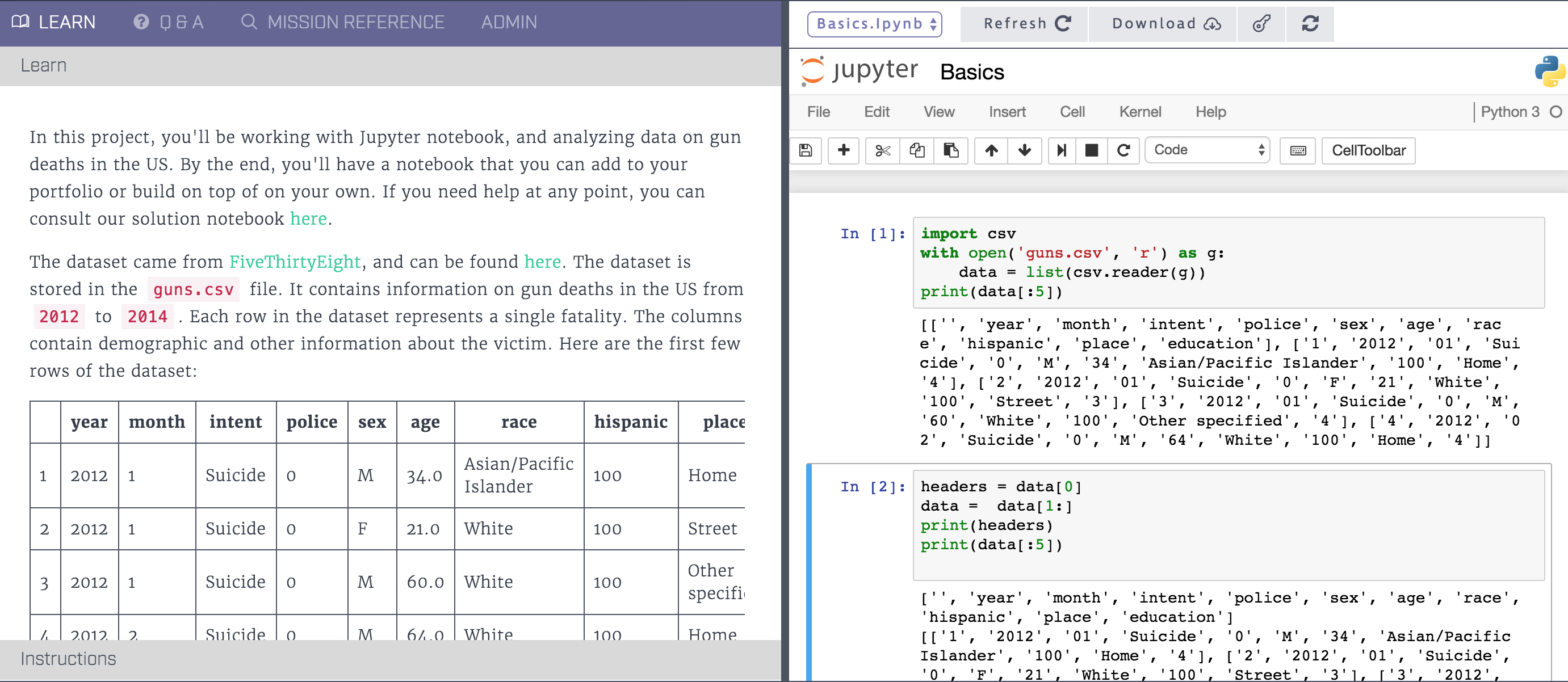The image size is (1568, 682).
Task: Save the notebook with the floppy icon
Action: coord(806,150)
